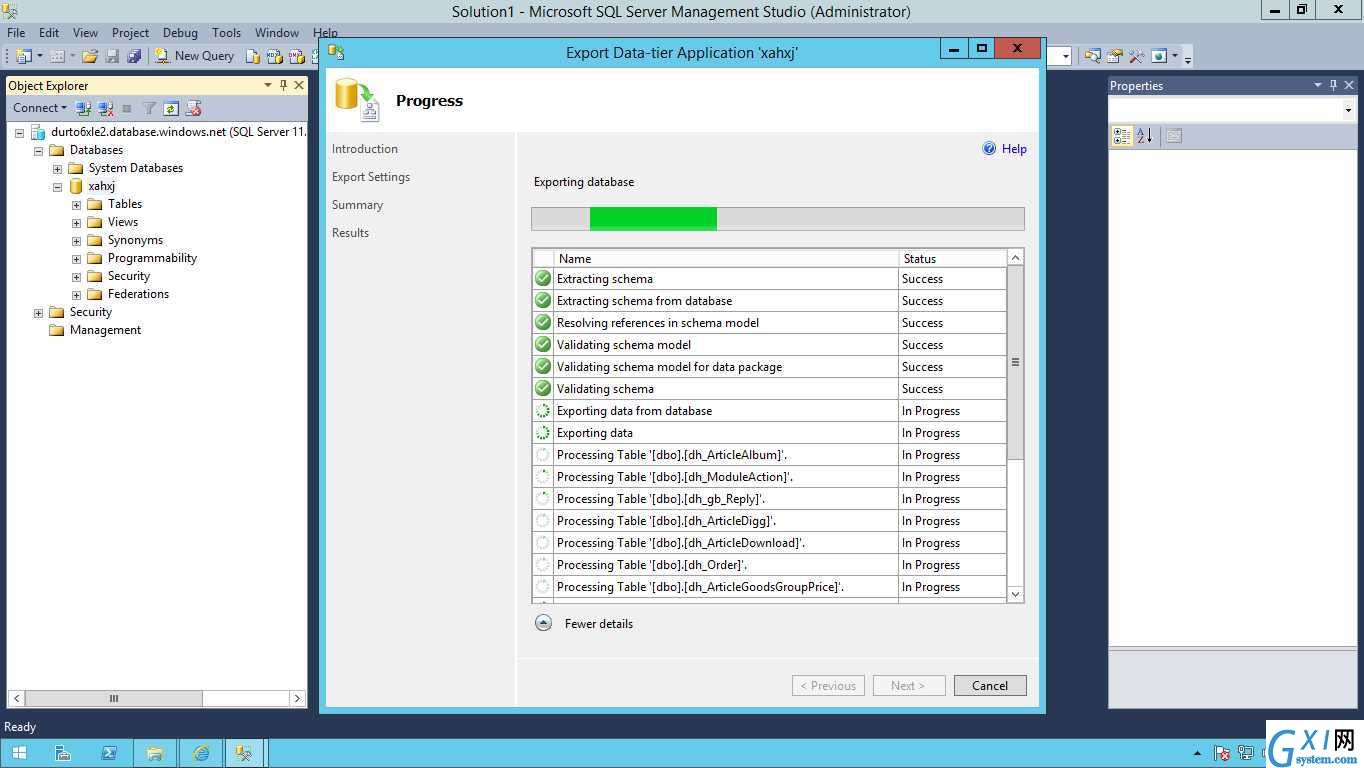This screenshot has height=768, width=1364.
Task: Click the Name column header
Action: 727,258
